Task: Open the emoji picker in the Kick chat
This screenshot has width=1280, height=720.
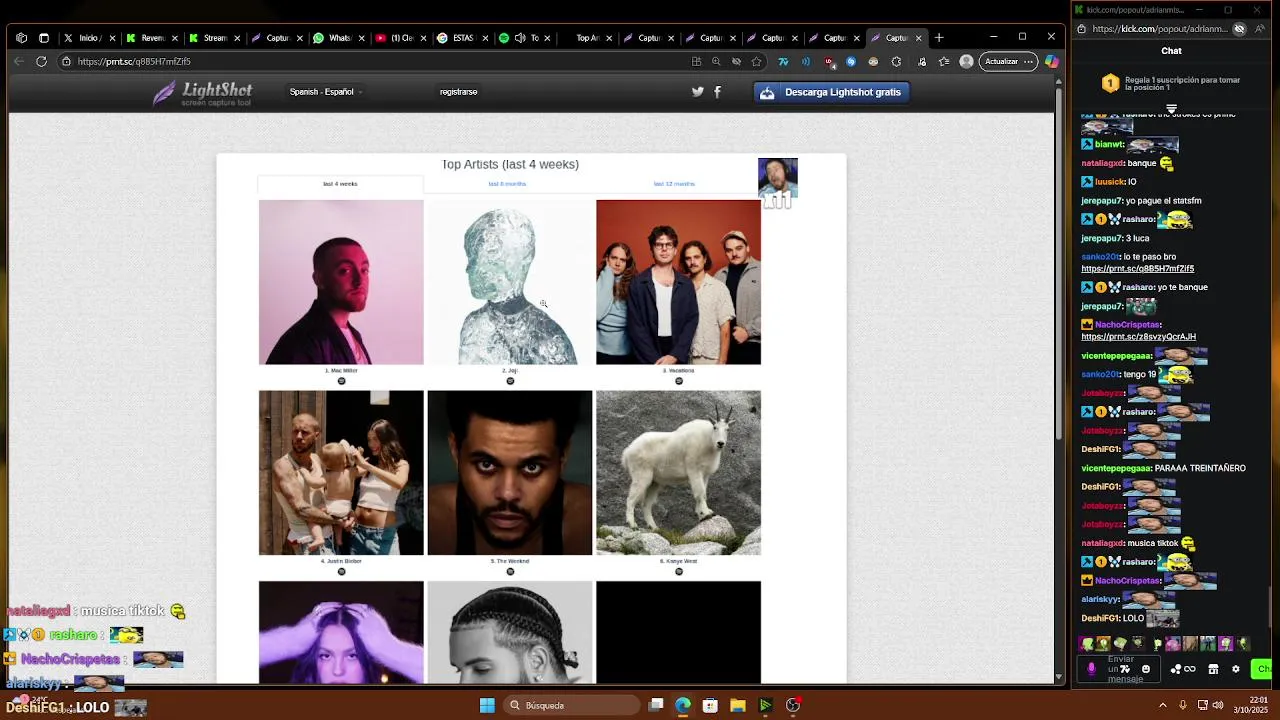Action: [x=1146, y=669]
